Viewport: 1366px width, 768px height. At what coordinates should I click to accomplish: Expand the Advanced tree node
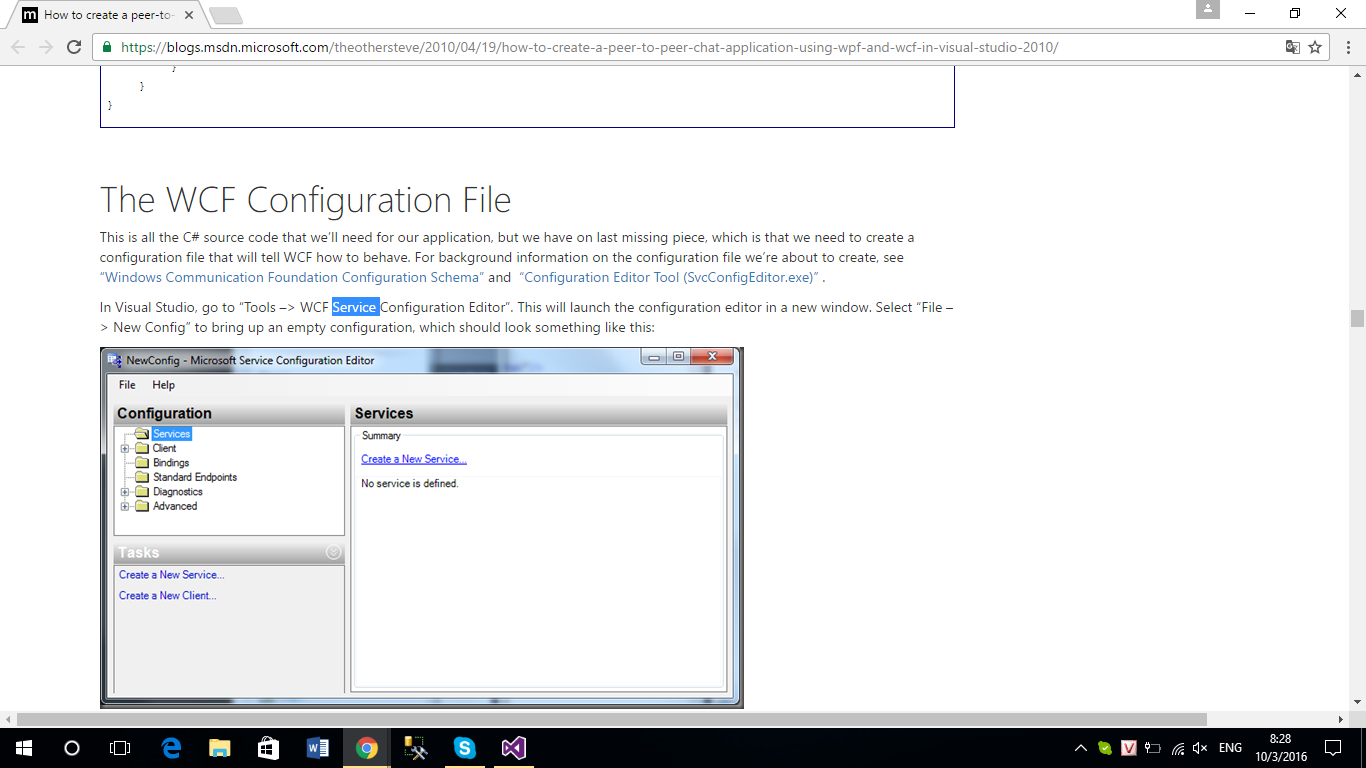[125, 507]
